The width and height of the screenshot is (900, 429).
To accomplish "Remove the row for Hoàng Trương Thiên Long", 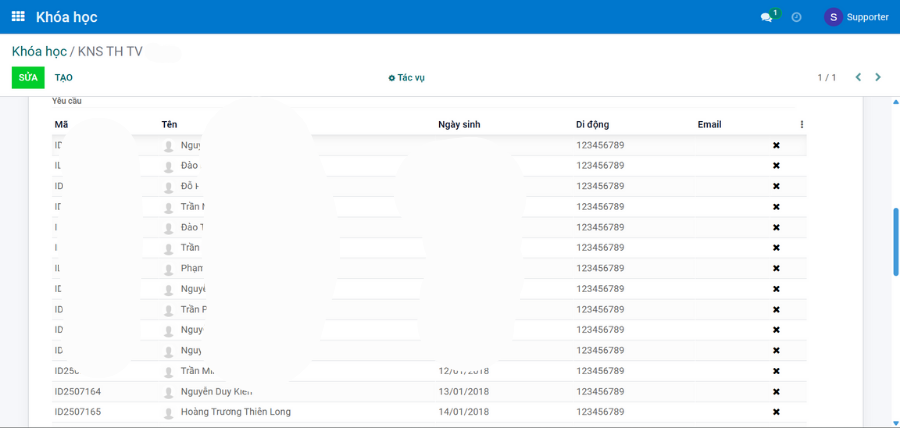I will point(776,412).
